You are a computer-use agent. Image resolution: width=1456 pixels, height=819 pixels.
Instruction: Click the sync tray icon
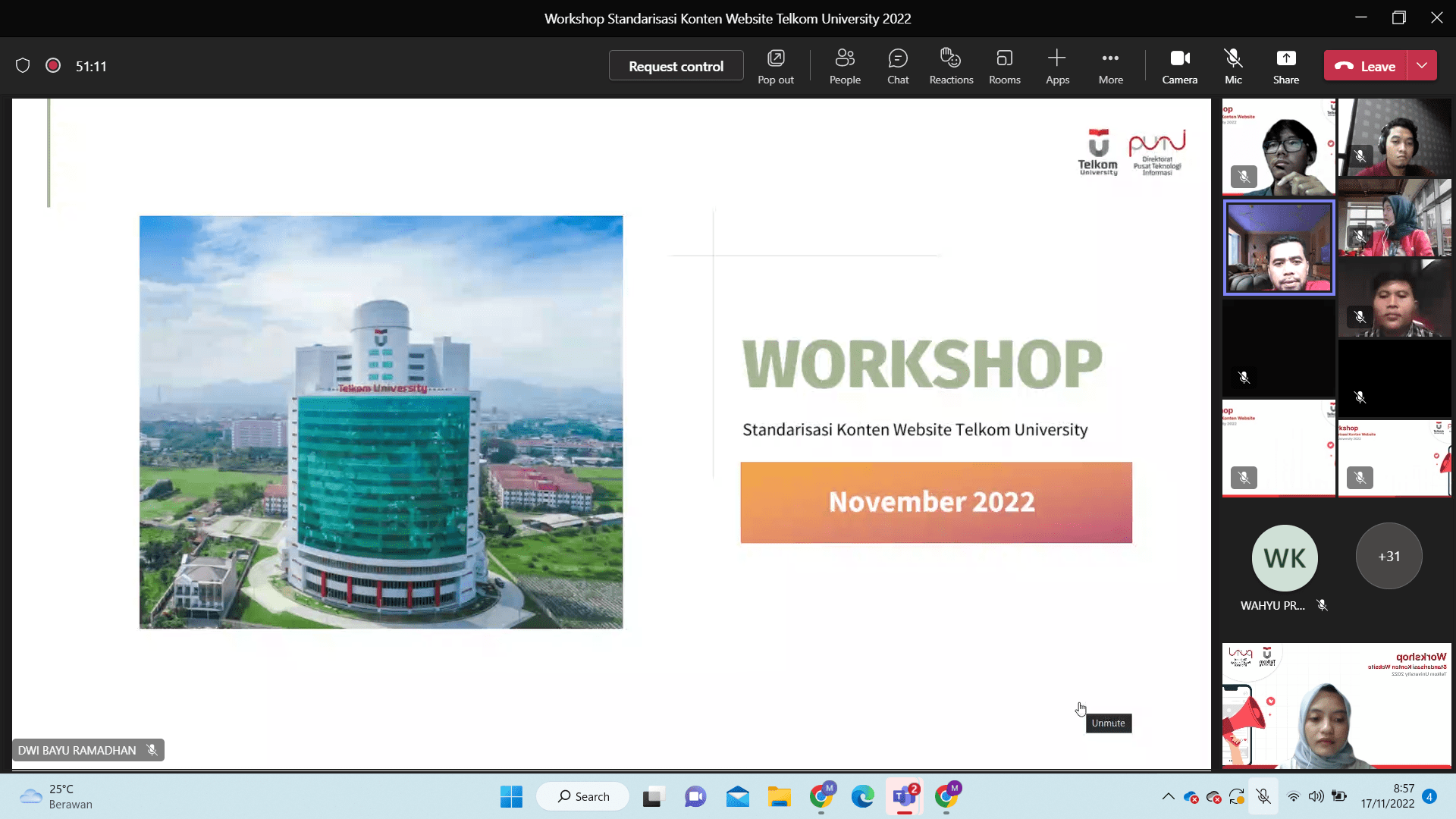[x=1237, y=796]
